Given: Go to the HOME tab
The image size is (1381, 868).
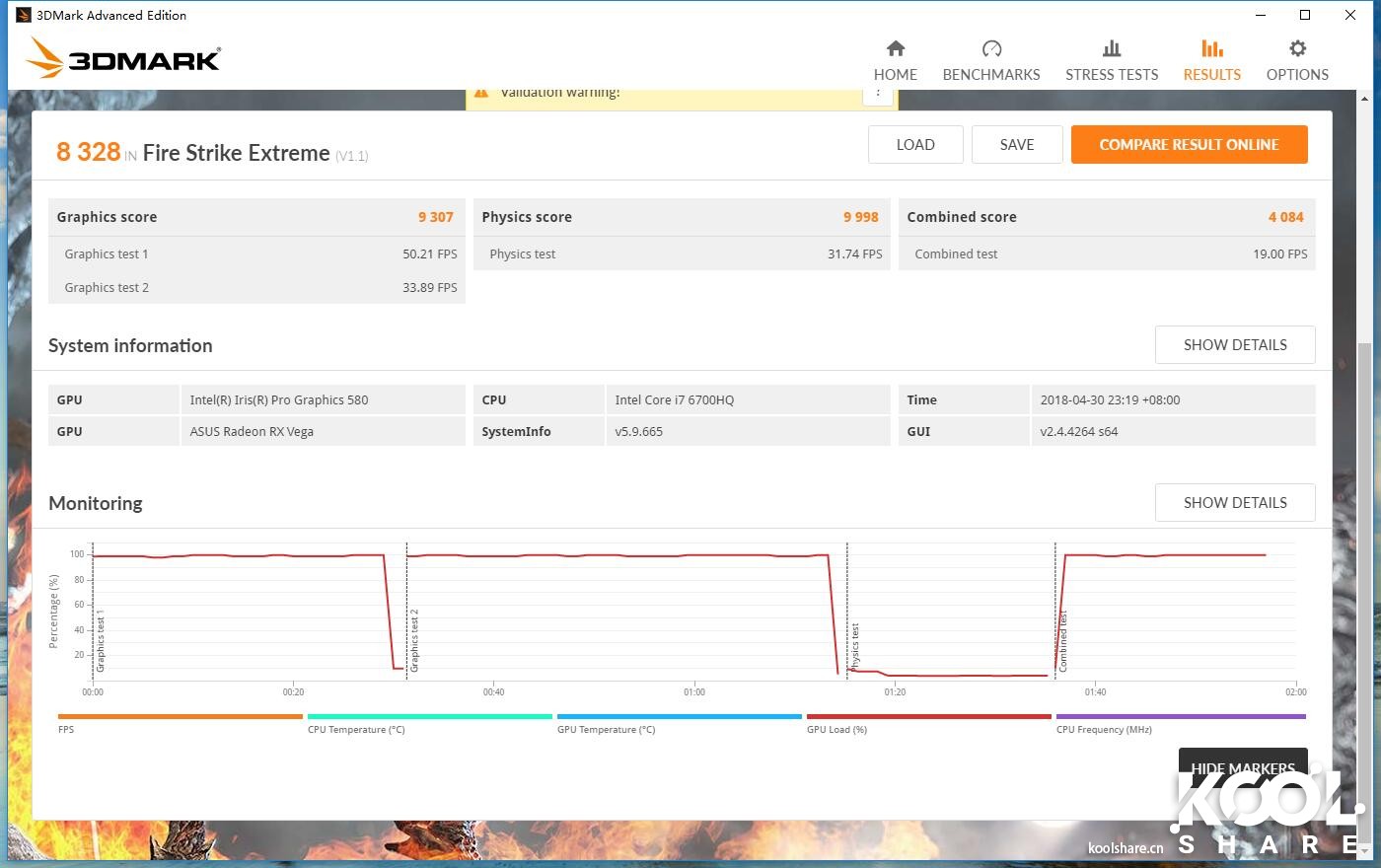Looking at the screenshot, I should pyautogui.click(x=895, y=61).
